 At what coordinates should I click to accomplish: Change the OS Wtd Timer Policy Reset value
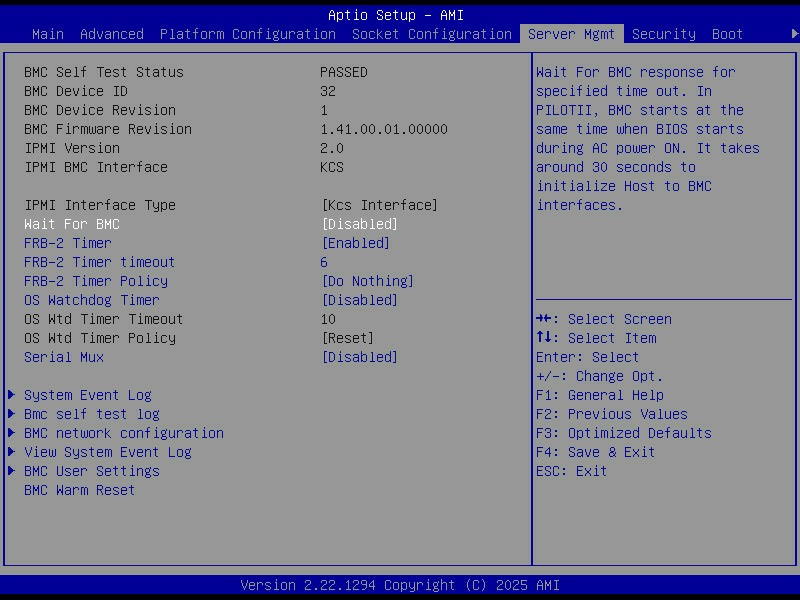point(347,338)
